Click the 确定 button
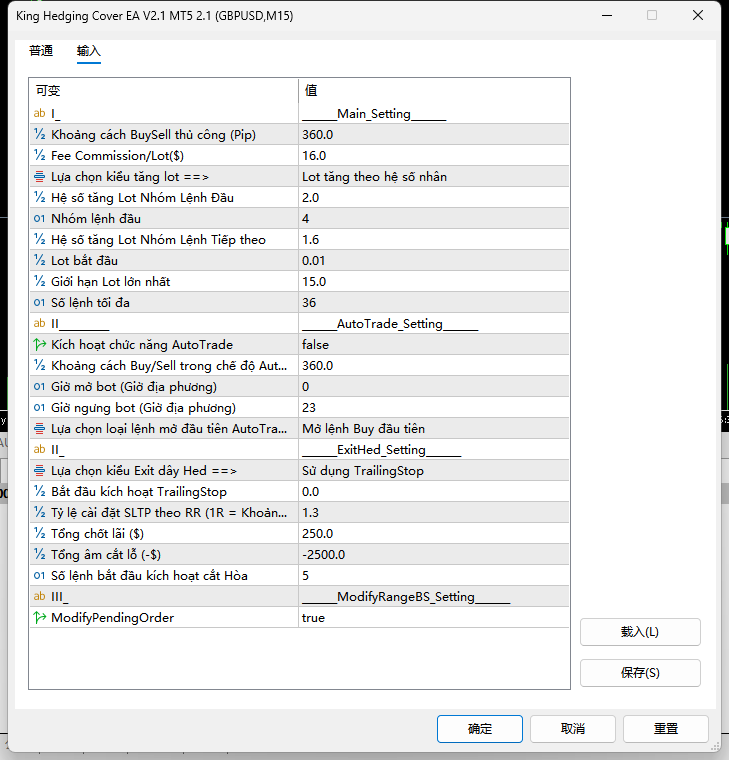The image size is (729, 760). 479,728
